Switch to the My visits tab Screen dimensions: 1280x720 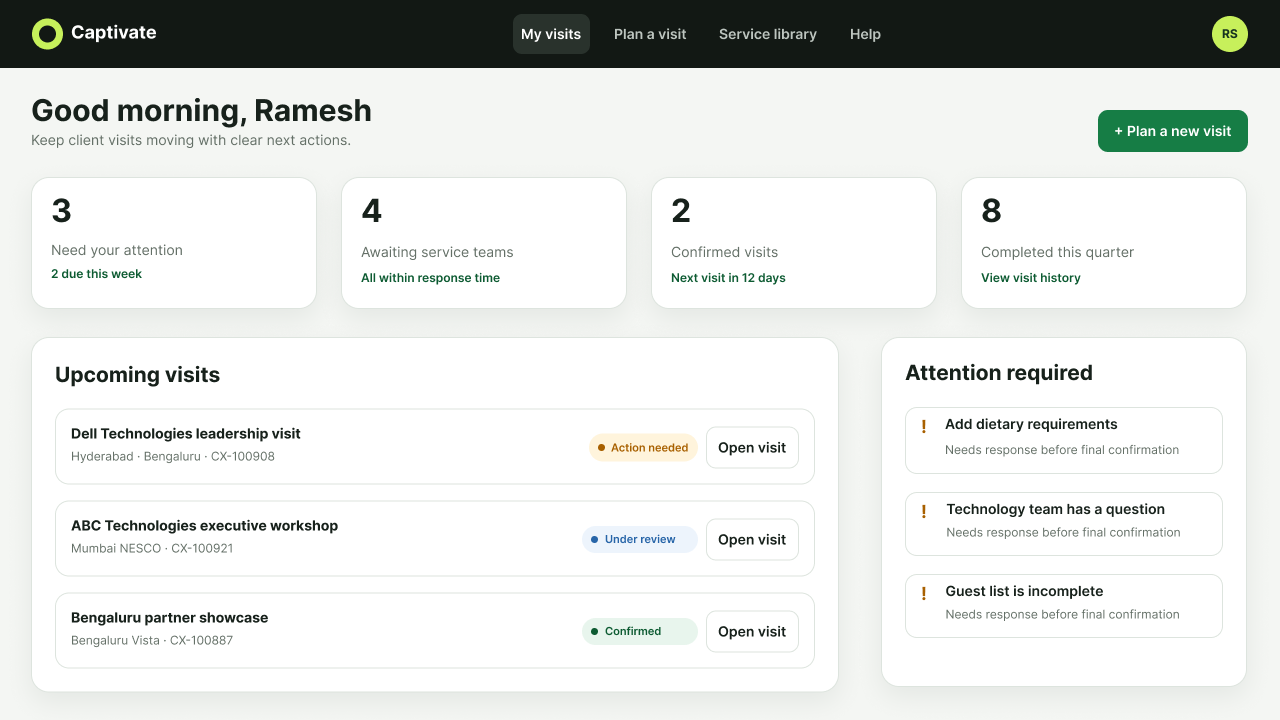coord(551,34)
